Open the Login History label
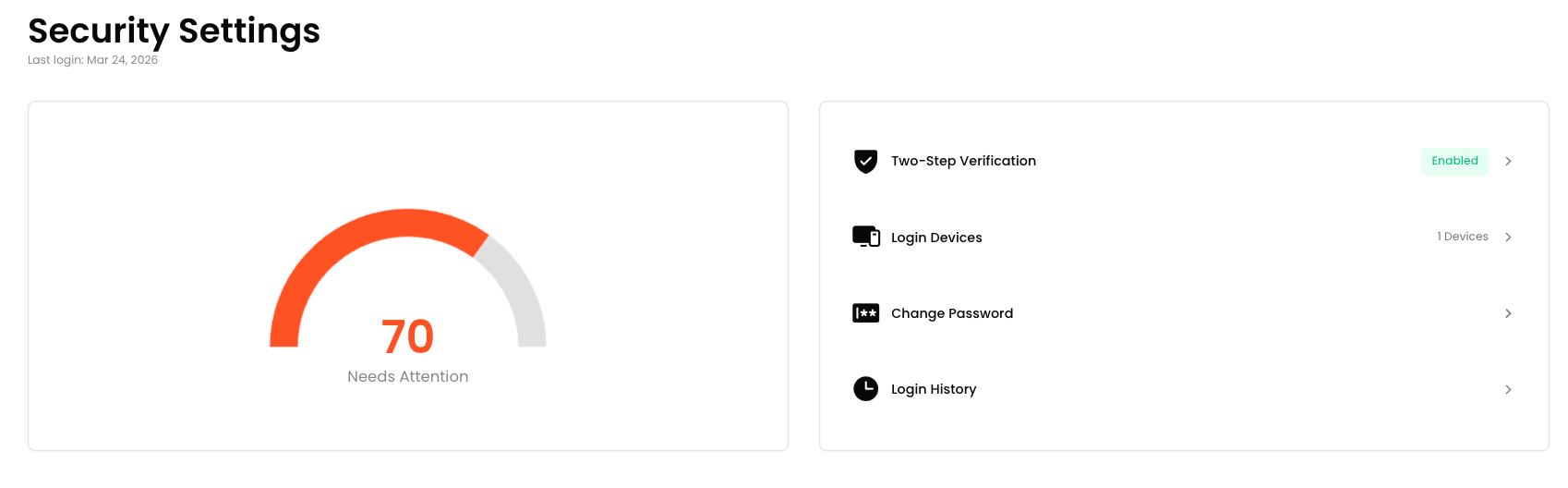This screenshot has width=1568, height=488. point(934,389)
